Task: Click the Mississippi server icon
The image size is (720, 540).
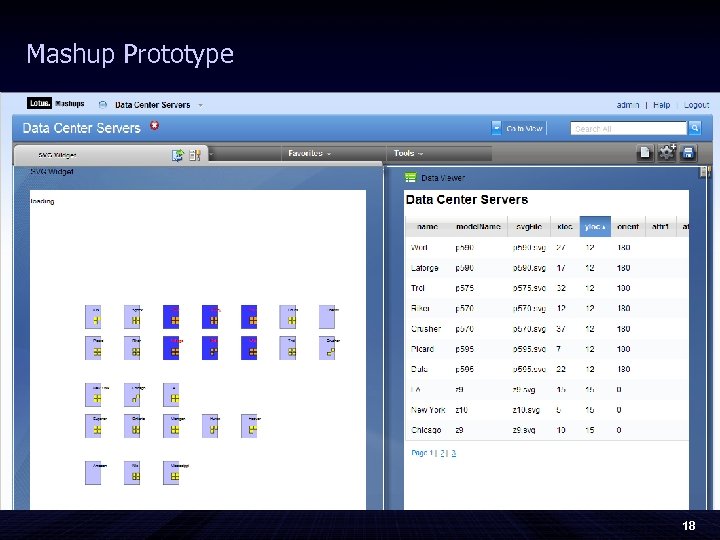Action: [171, 472]
